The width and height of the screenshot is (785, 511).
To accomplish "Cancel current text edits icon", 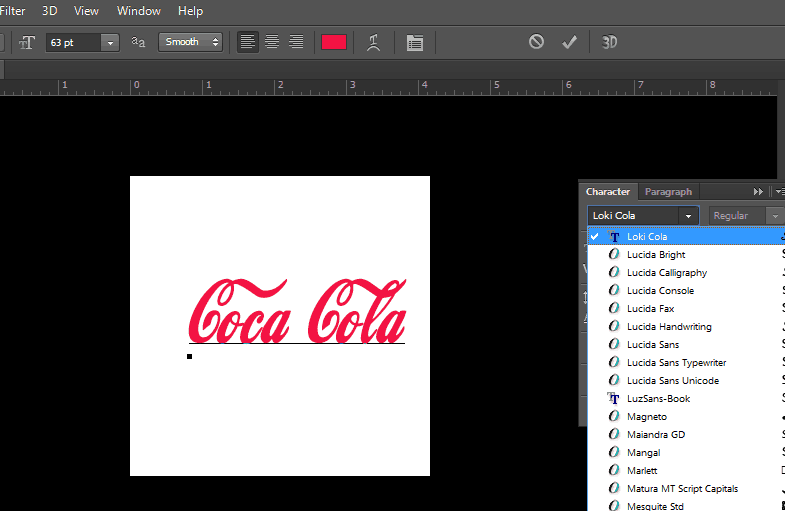I will pos(537,42).
